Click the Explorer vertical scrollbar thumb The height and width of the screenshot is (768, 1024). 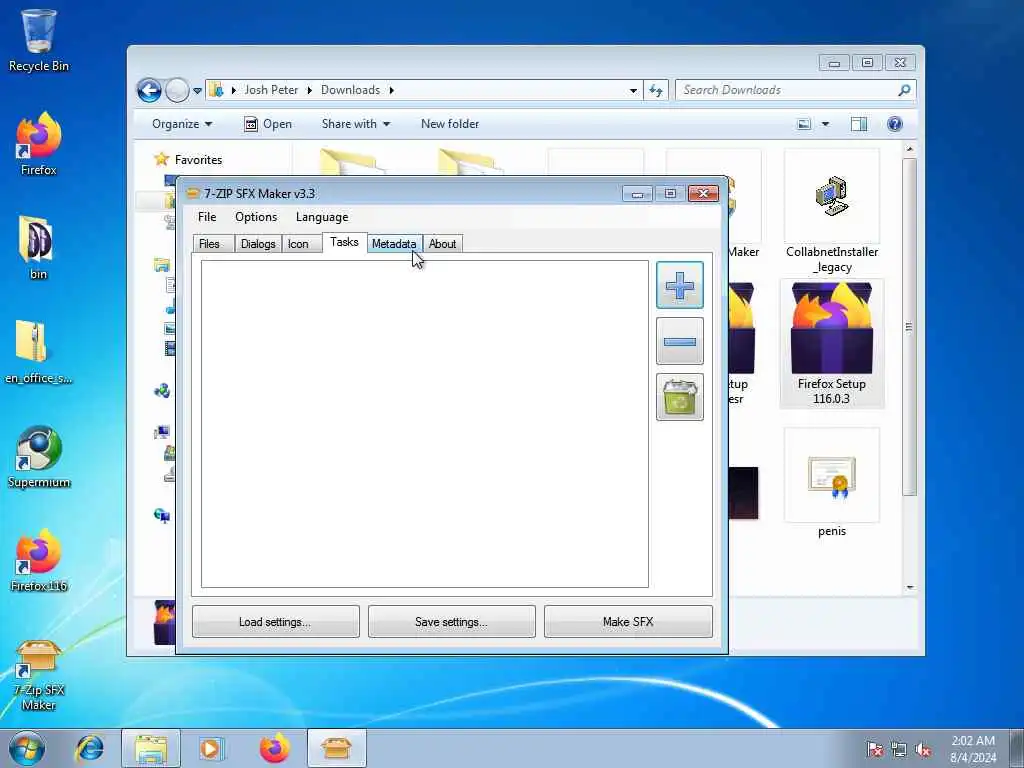[x=908, y=327]
